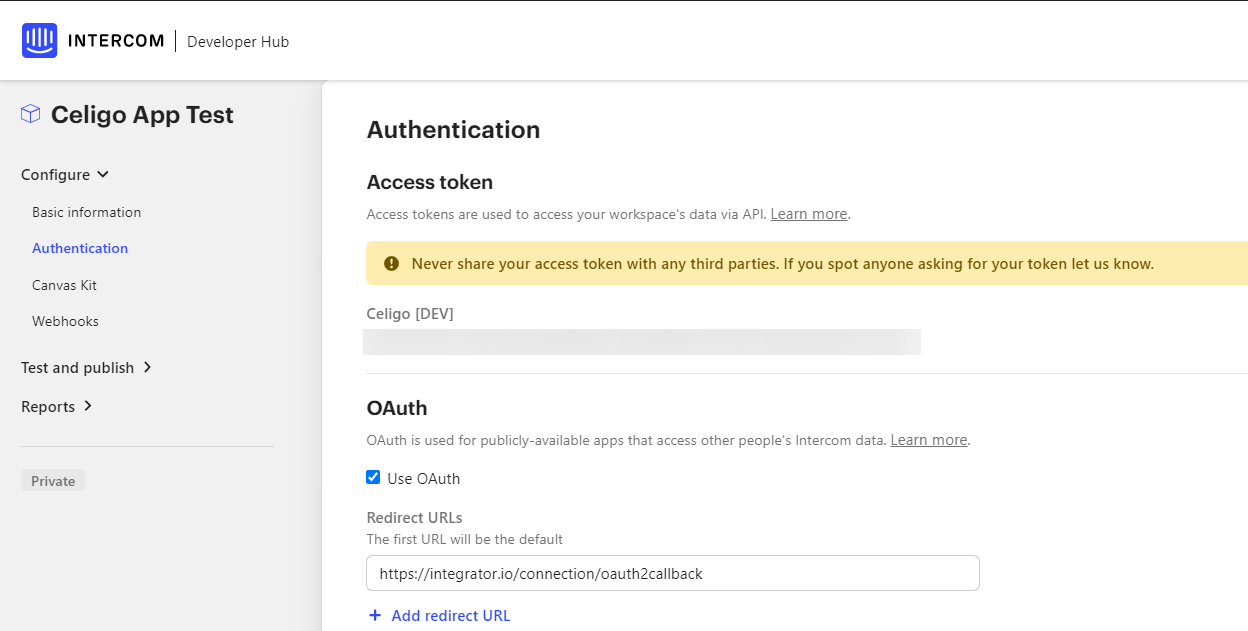Click the blurred Celigo [DEV] access token
Image resolution: width=1248 pixels, height=631 pixels.
click(642, 342)
